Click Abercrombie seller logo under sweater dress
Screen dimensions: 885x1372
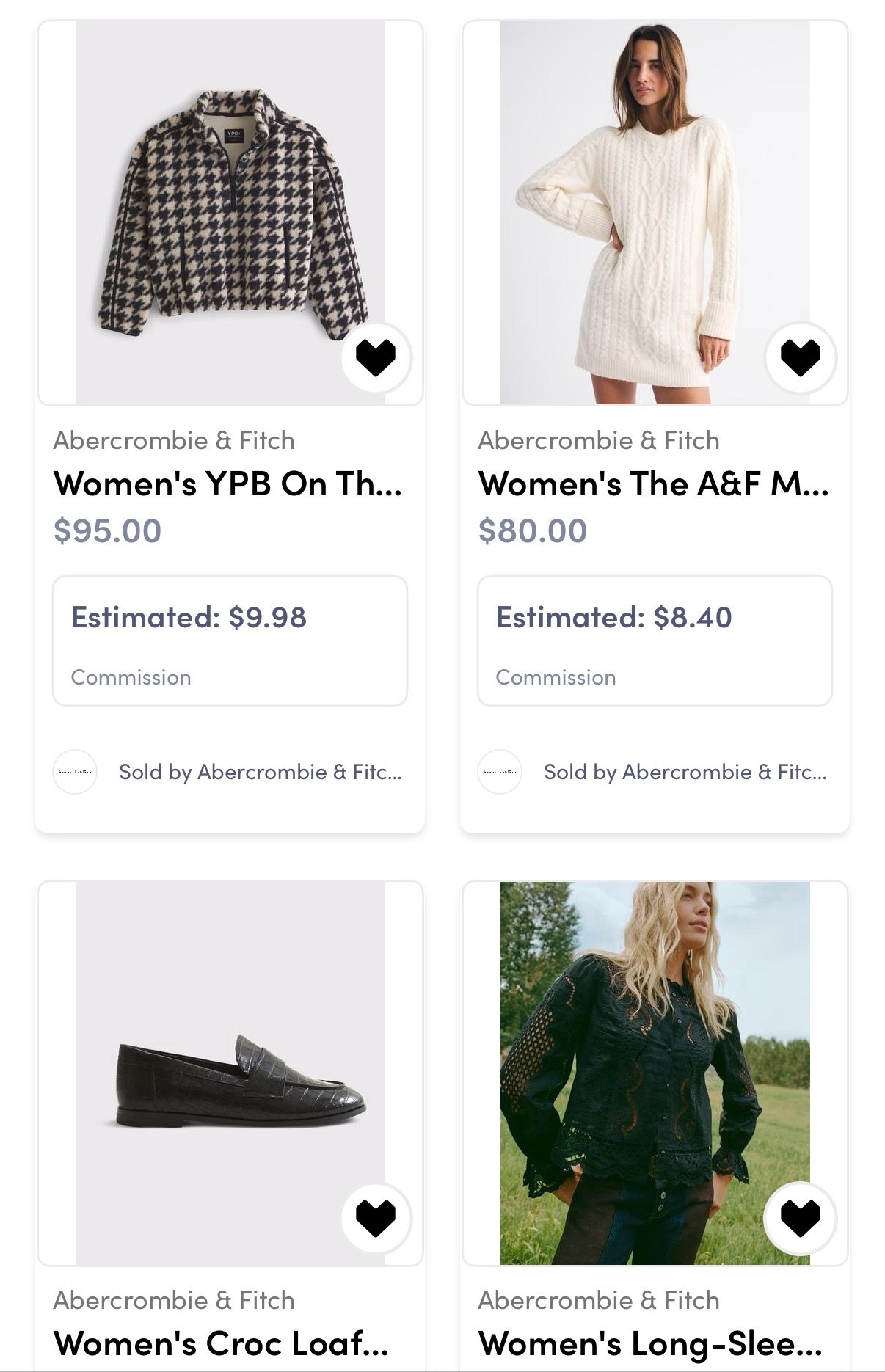click(x=500, y=772)
